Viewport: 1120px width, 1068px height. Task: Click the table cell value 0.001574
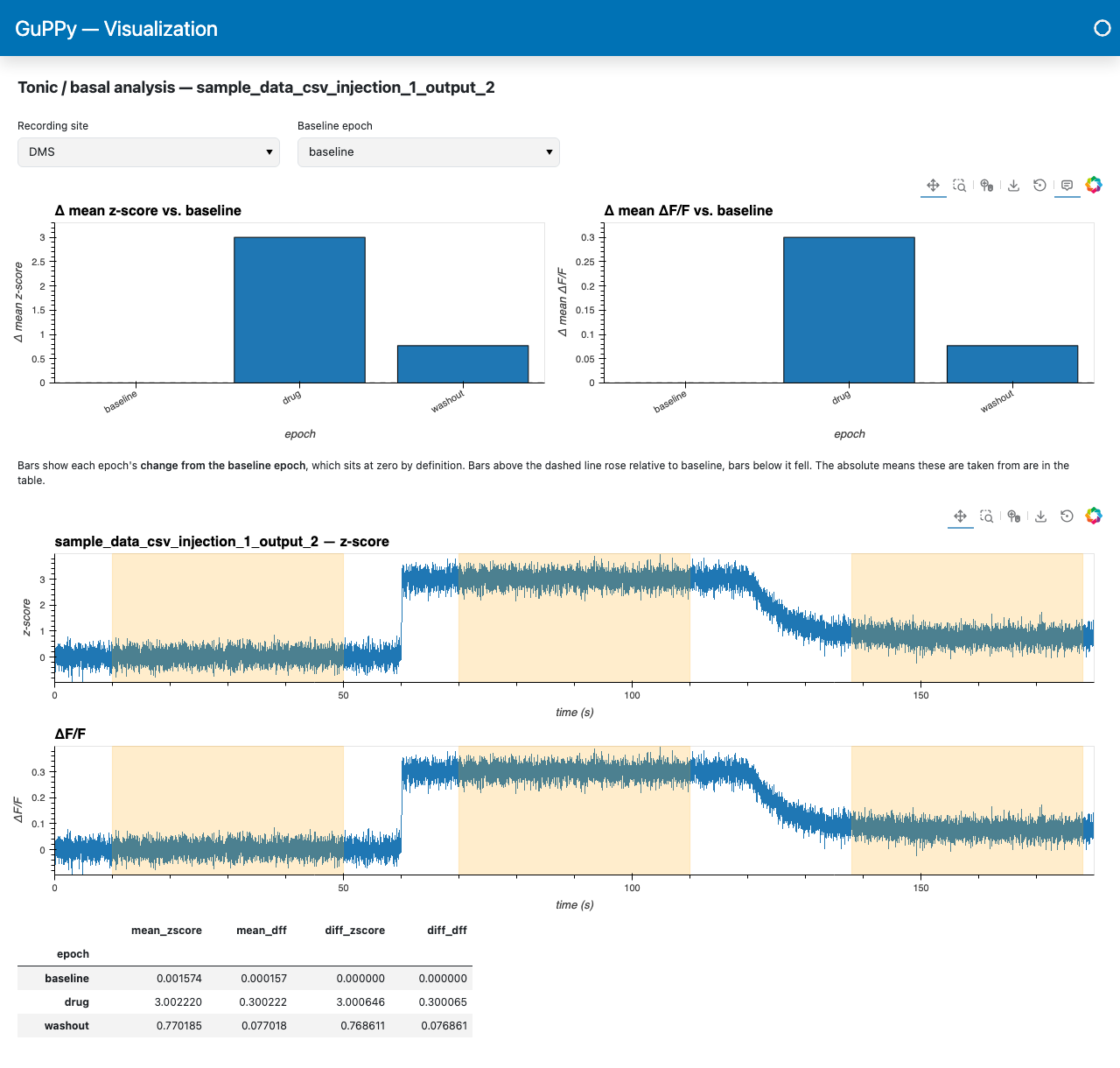pos(179,979)
